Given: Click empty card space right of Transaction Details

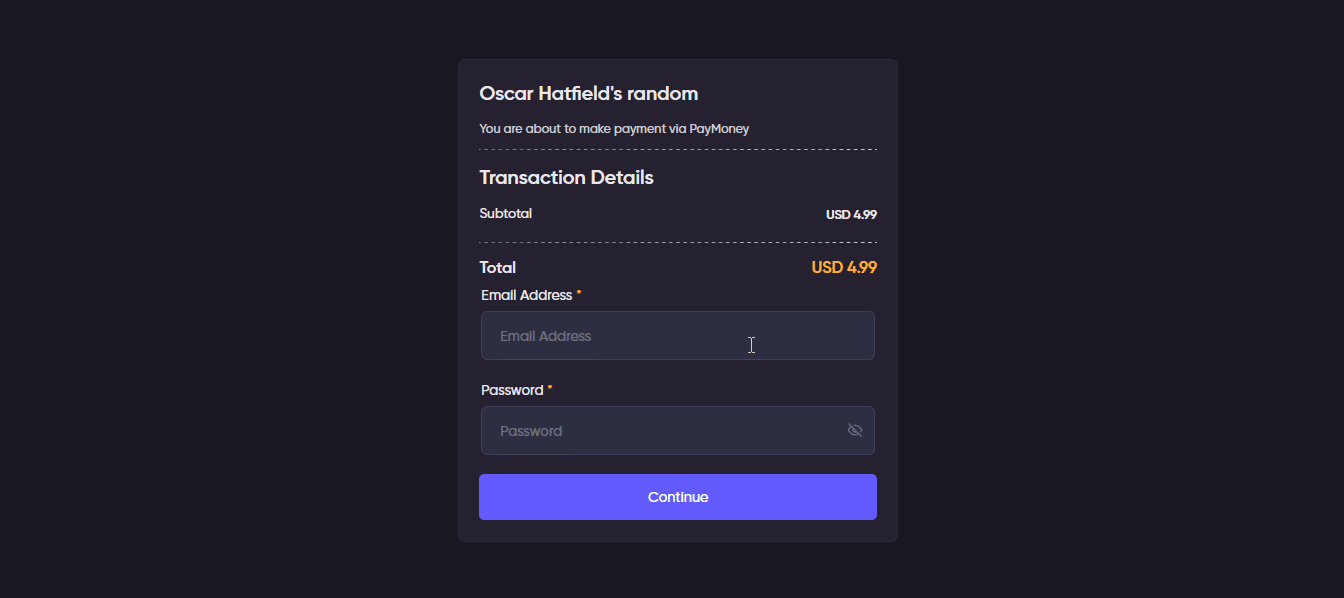Looking at the screenshot, I should click(x=780, y=178).
